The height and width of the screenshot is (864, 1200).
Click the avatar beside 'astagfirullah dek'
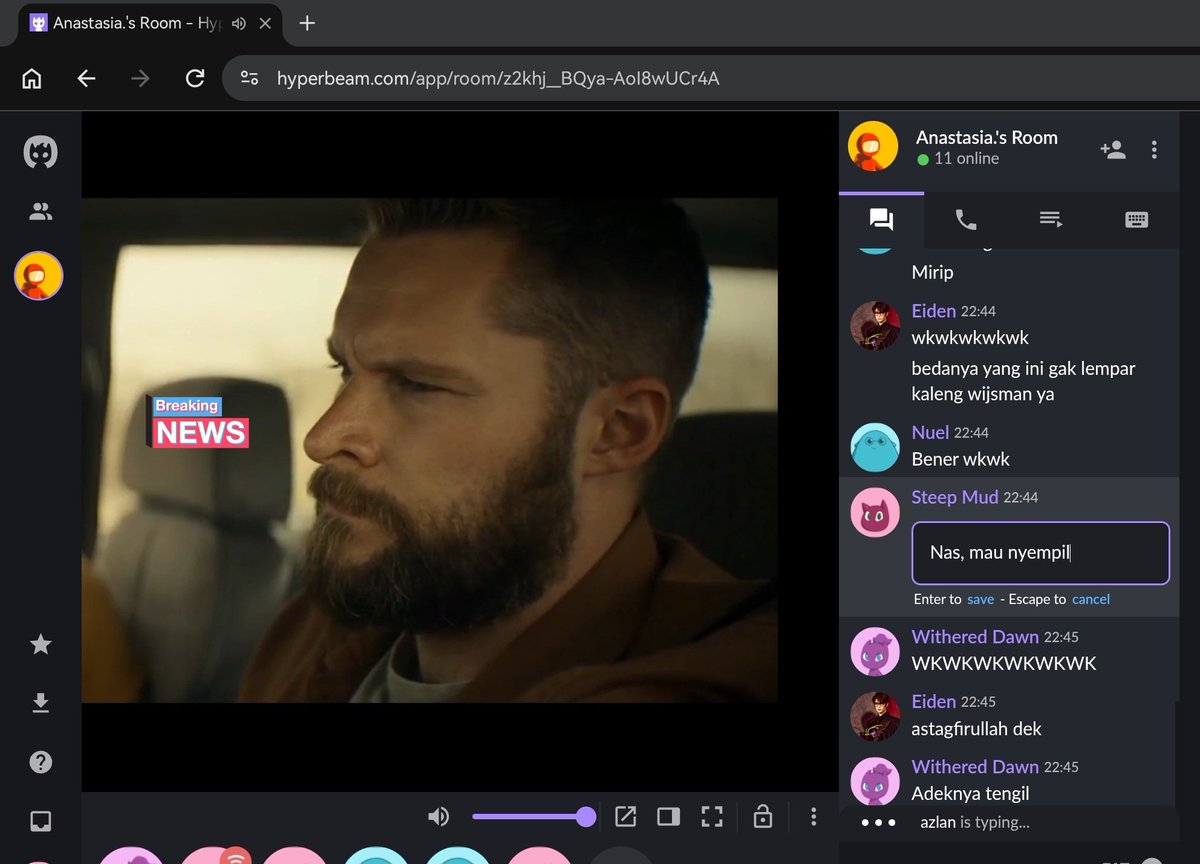[875, 716]
